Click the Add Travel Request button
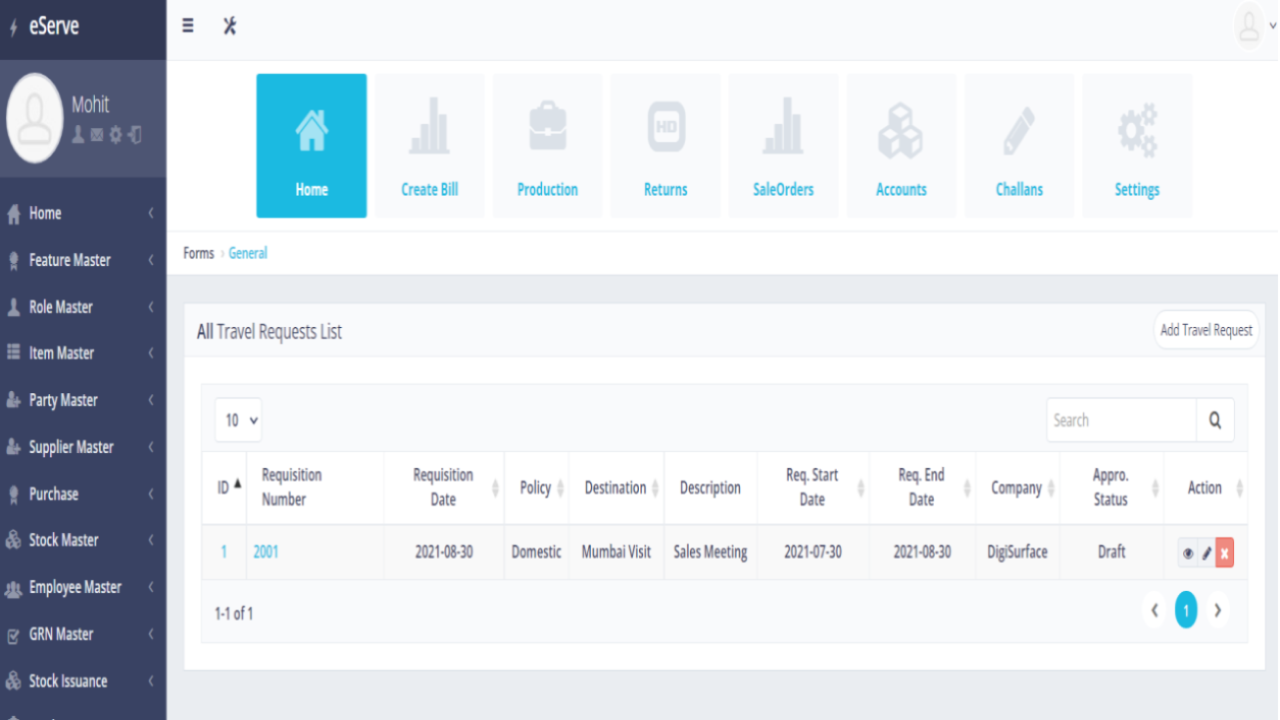1280x720 pixels. pos(1206,329)
